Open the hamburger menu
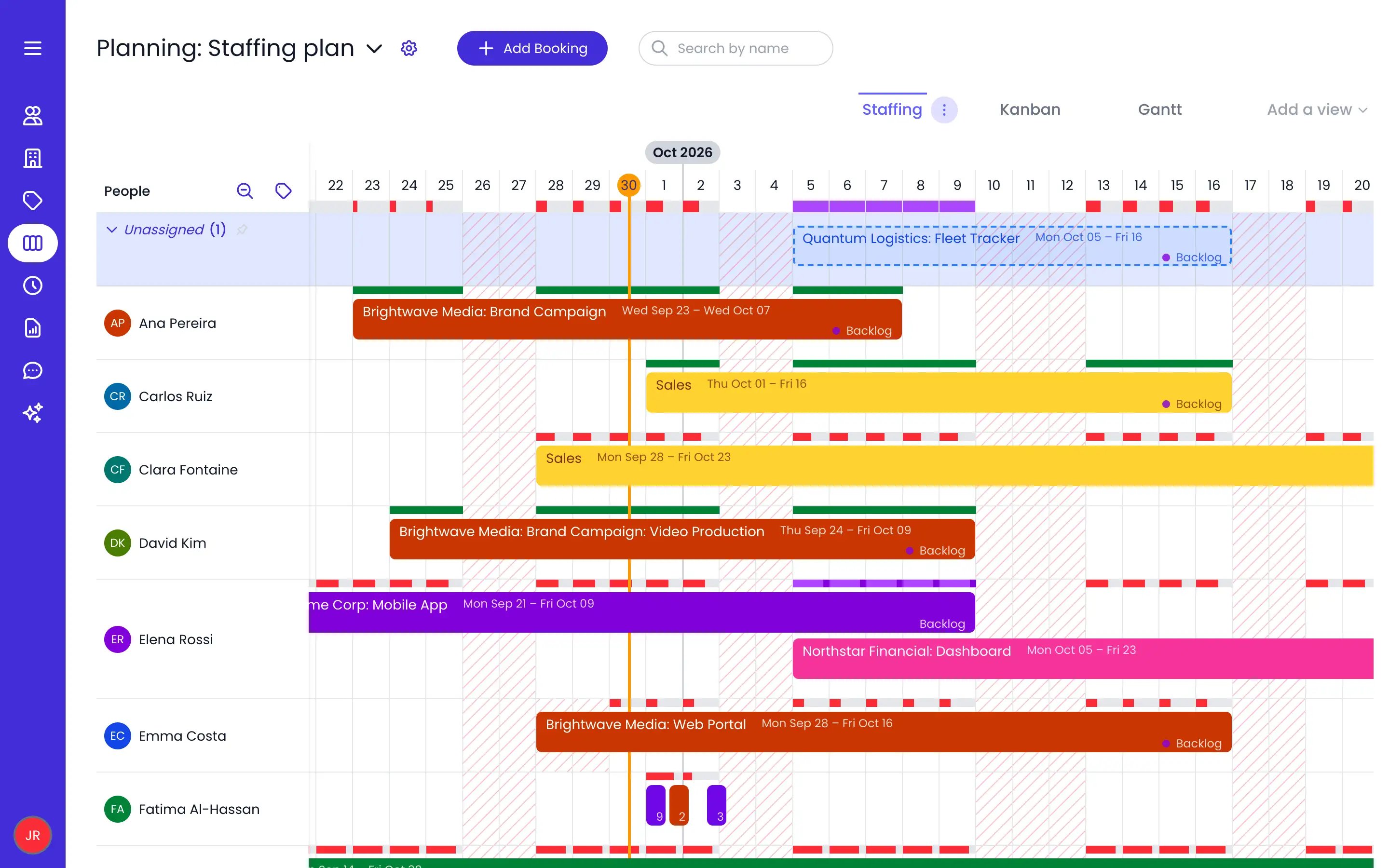This screenshot has height=868, width=1389. click(x=33, y=48)
